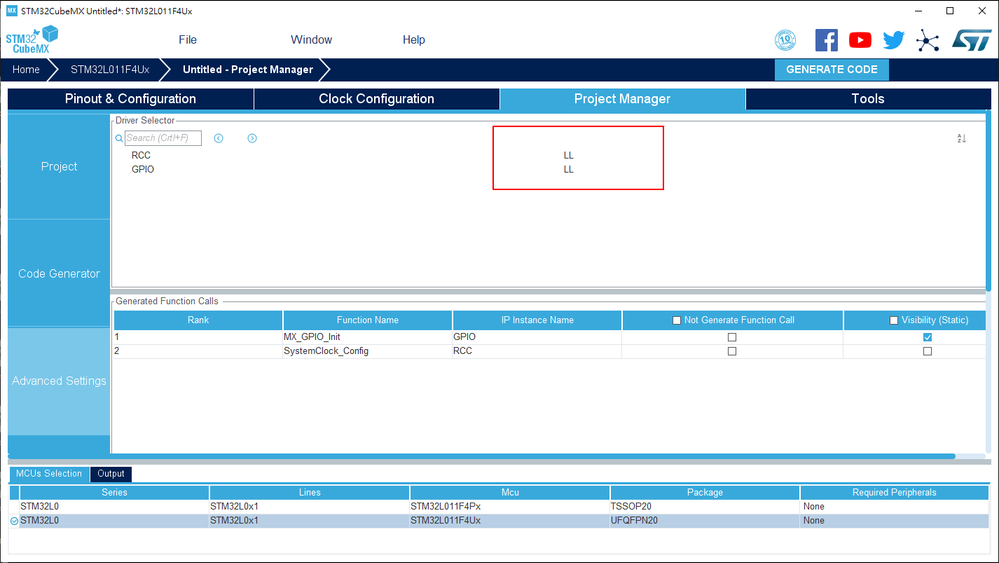Select the Advanced Settings side section
This screenshot has width=999, height=563.
[59, 381]
